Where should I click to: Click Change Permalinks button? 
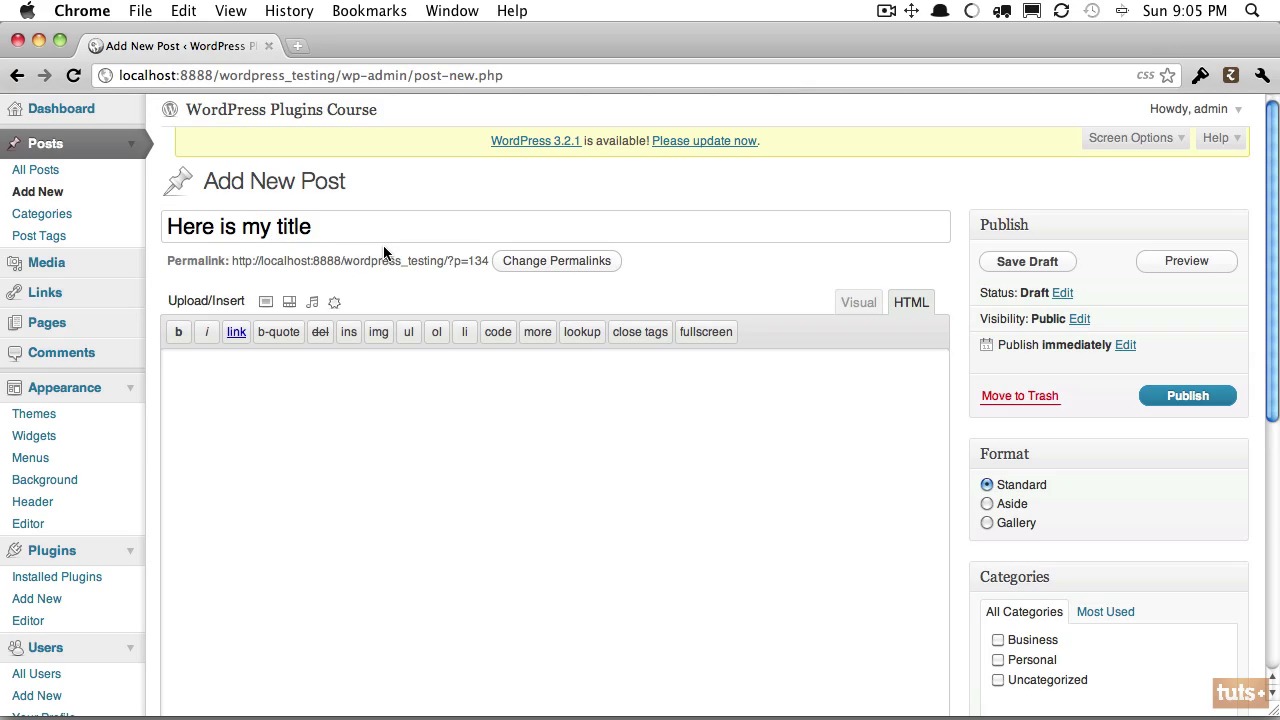click(556, 261)
